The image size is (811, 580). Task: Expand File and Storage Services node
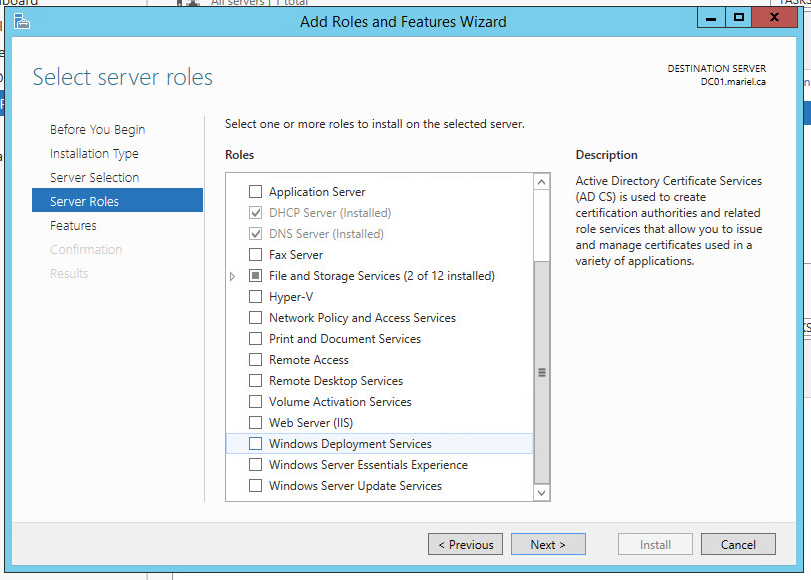pyautogui.click(x=233, y=276)
